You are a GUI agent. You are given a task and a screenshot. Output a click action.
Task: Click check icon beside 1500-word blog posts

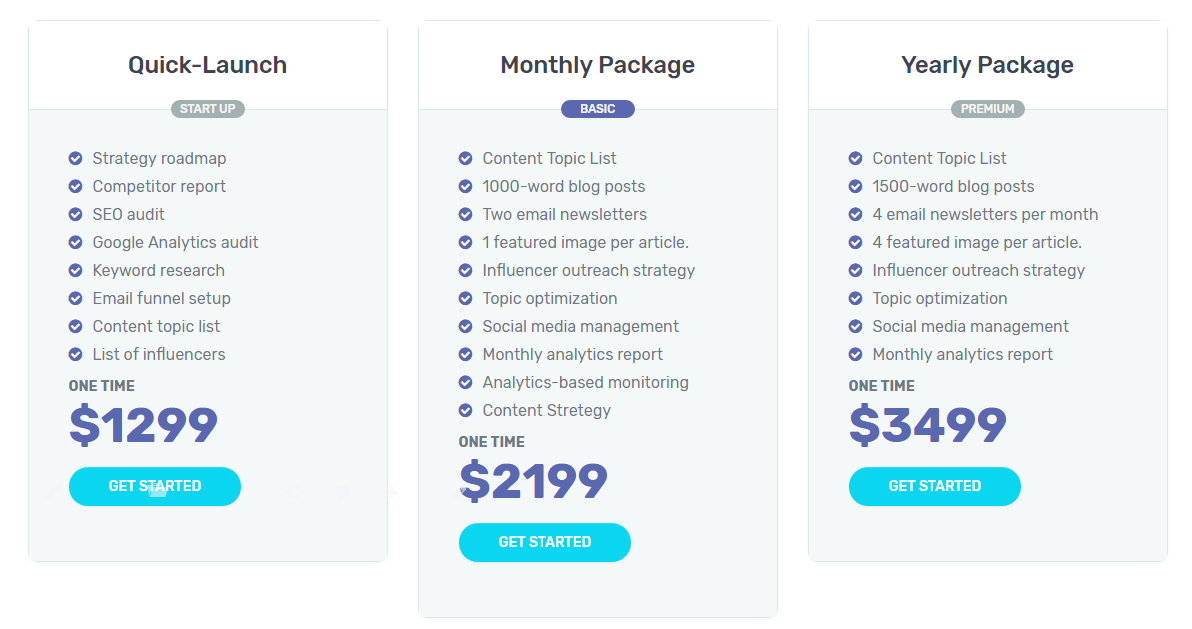[855, 186]
